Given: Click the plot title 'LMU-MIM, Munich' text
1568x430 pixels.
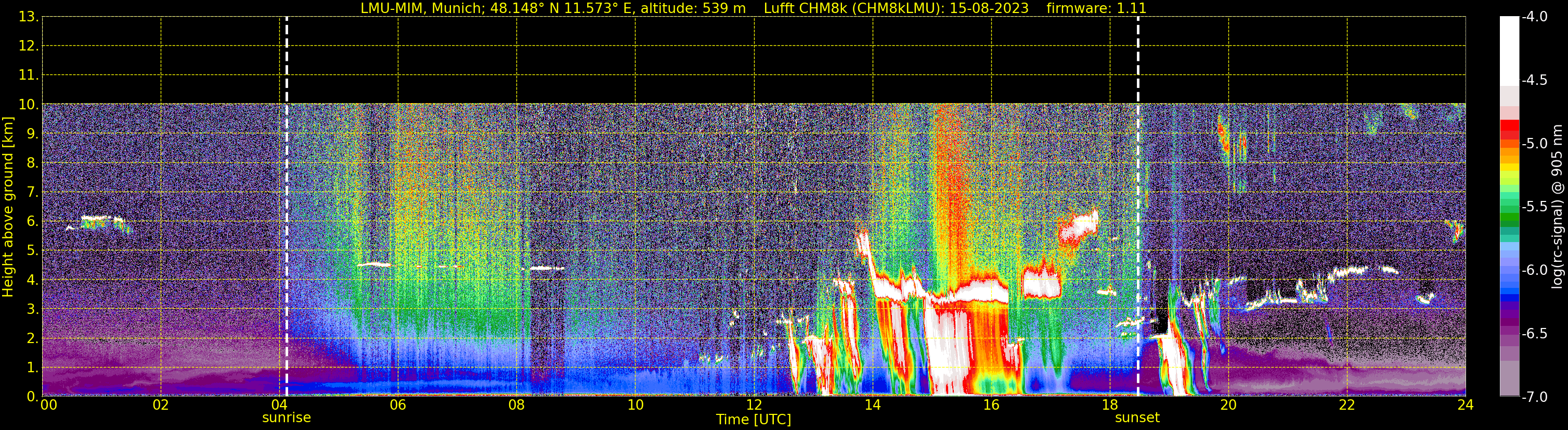Looking at the screenshot, I should point(422,8).
